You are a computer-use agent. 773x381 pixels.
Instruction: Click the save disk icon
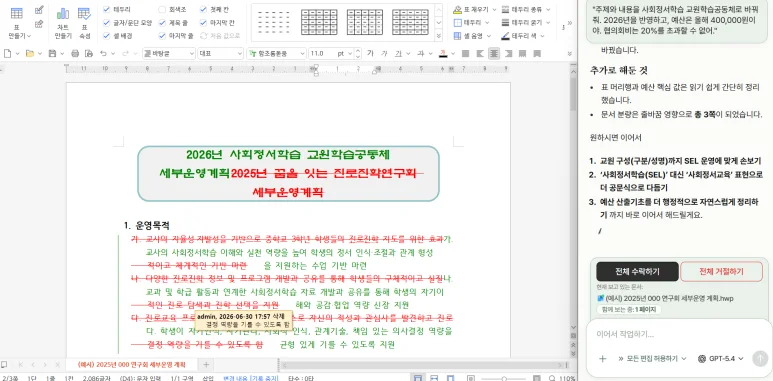pyautogui.click(x=52, y=53)
